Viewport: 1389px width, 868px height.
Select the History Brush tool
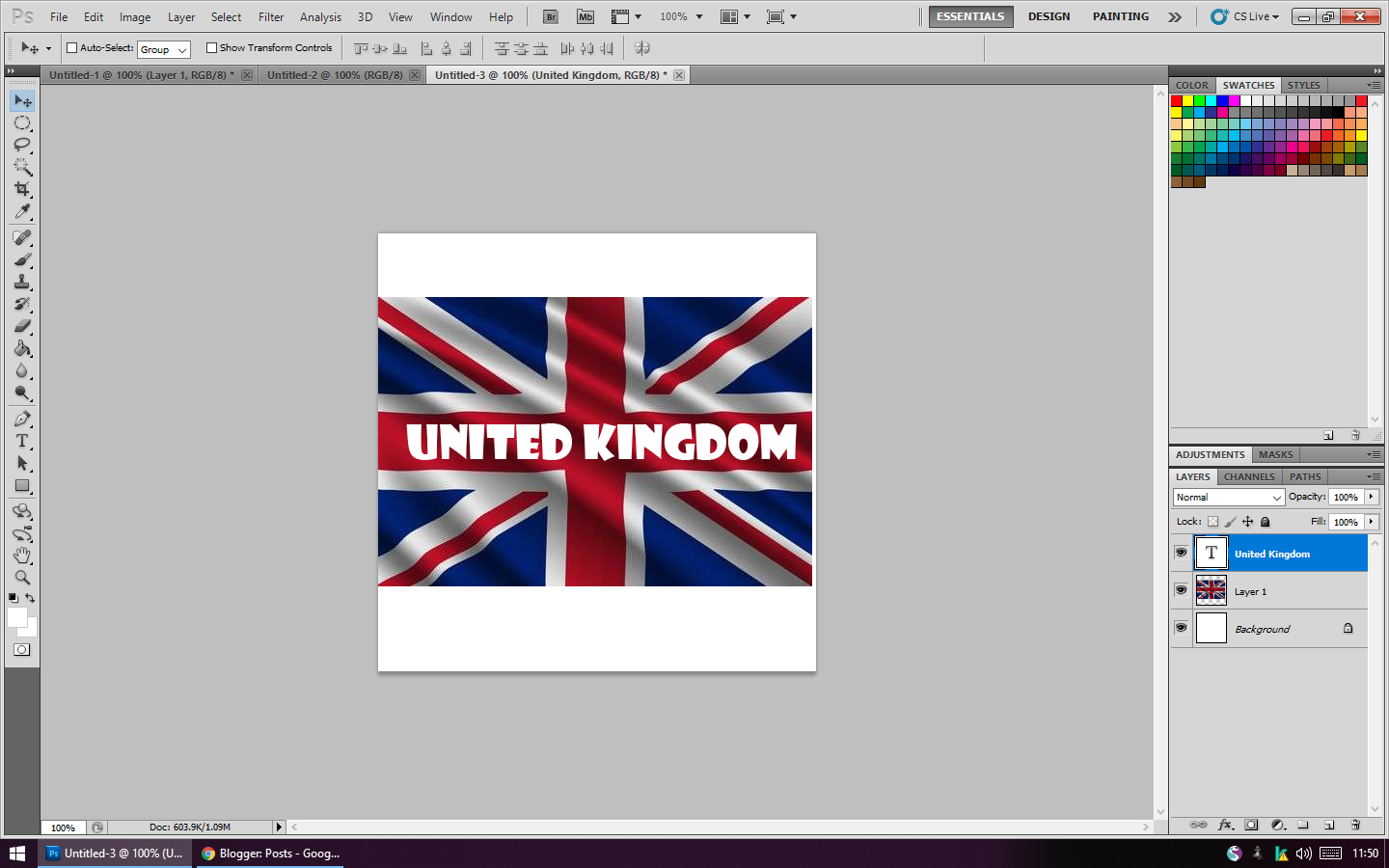pos(22,304)
